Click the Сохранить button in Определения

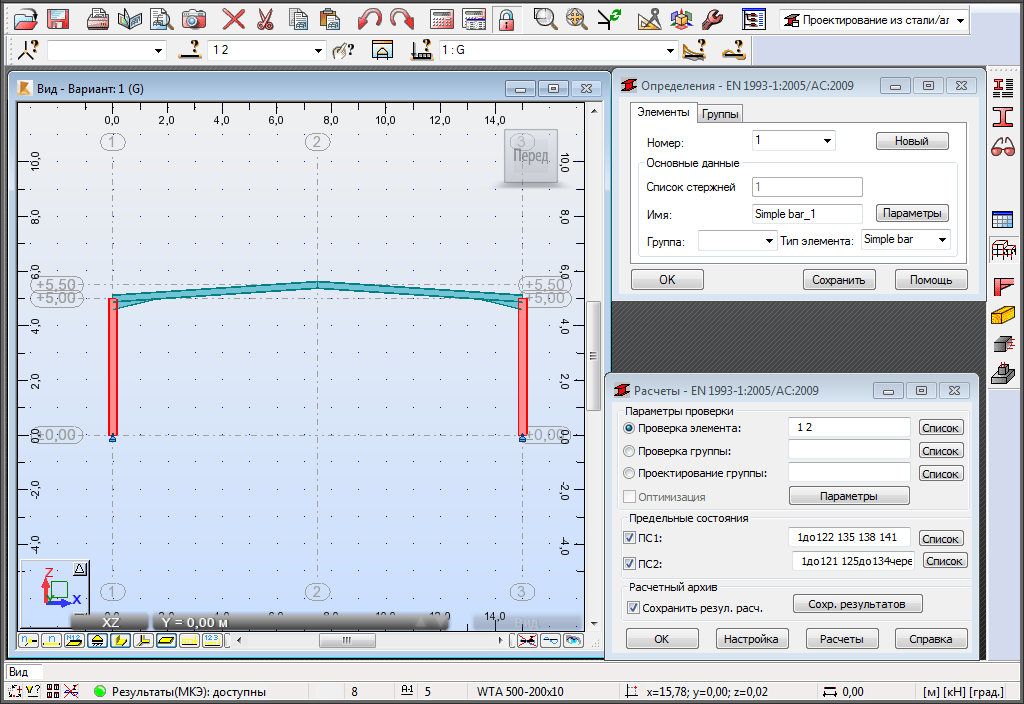tap(839, 280)
